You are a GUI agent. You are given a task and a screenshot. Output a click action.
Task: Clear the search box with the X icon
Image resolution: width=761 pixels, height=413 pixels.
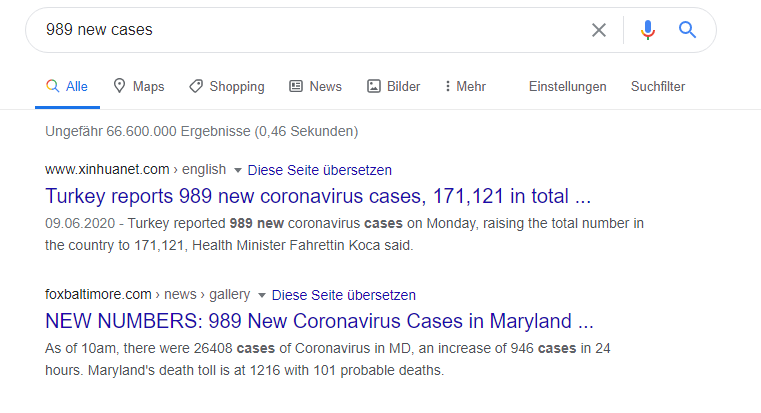[599, 30]
